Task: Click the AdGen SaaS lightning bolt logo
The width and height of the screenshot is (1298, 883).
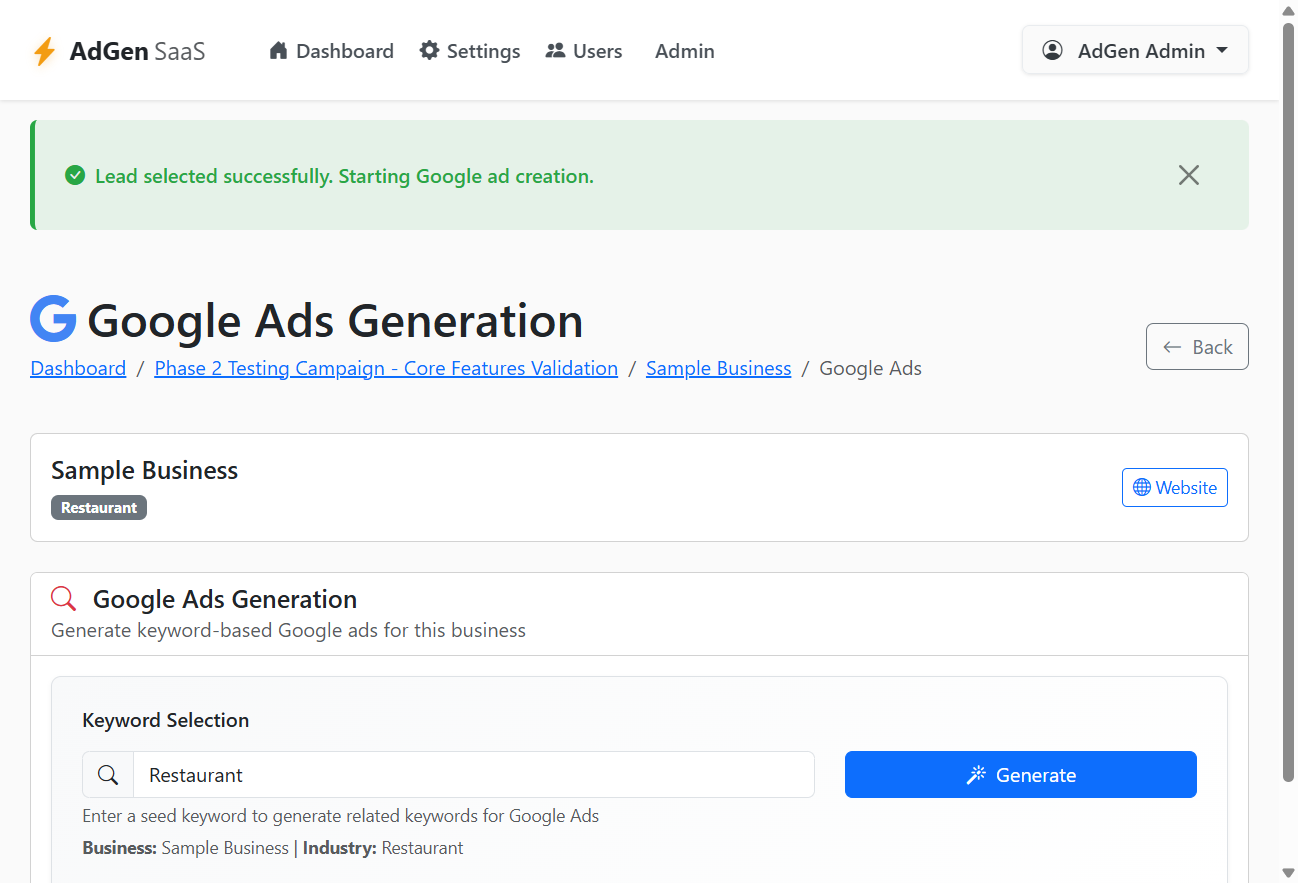Action: click(x=44, y=51)
